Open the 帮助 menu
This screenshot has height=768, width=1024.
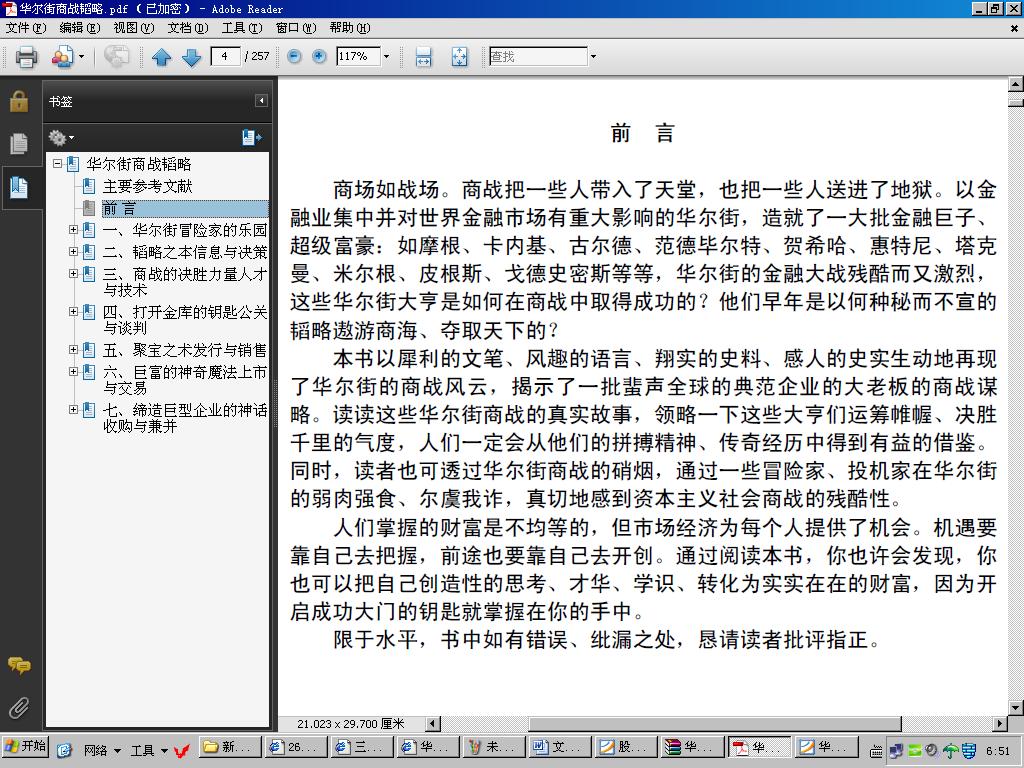pos(349,28)
